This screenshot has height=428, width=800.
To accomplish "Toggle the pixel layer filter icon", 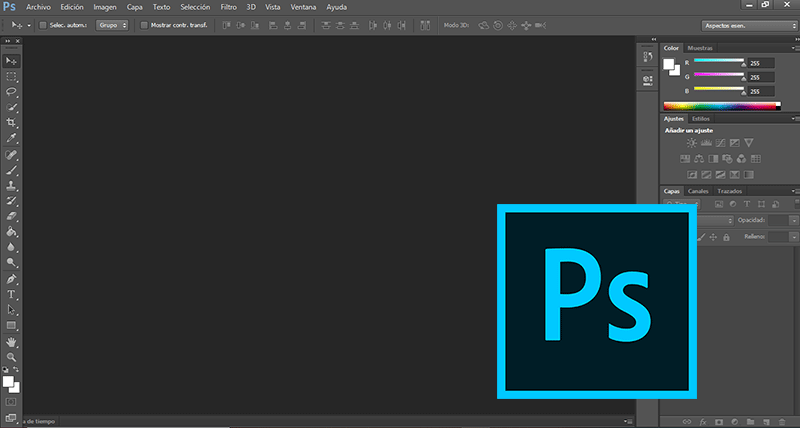I will [719, 204].
